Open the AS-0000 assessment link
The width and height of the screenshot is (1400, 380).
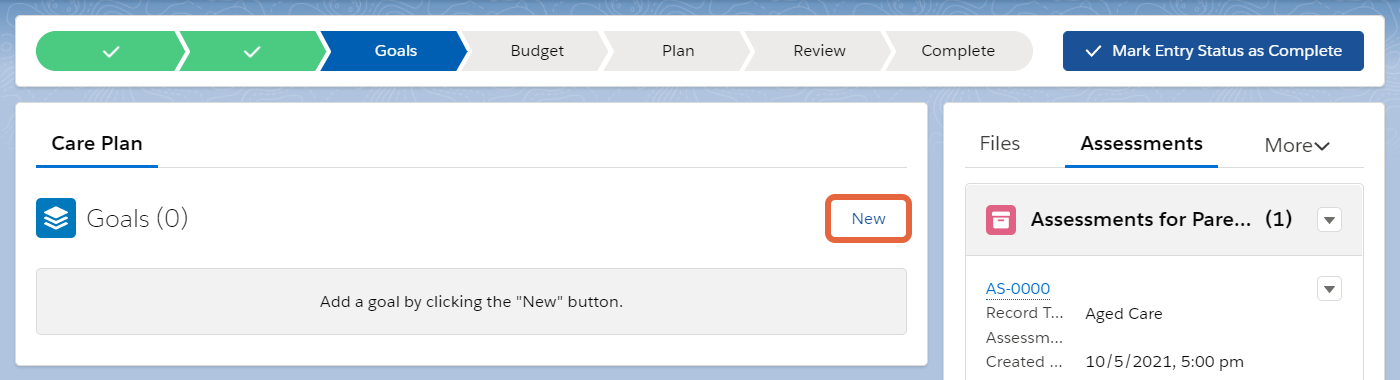(1018, 289)
